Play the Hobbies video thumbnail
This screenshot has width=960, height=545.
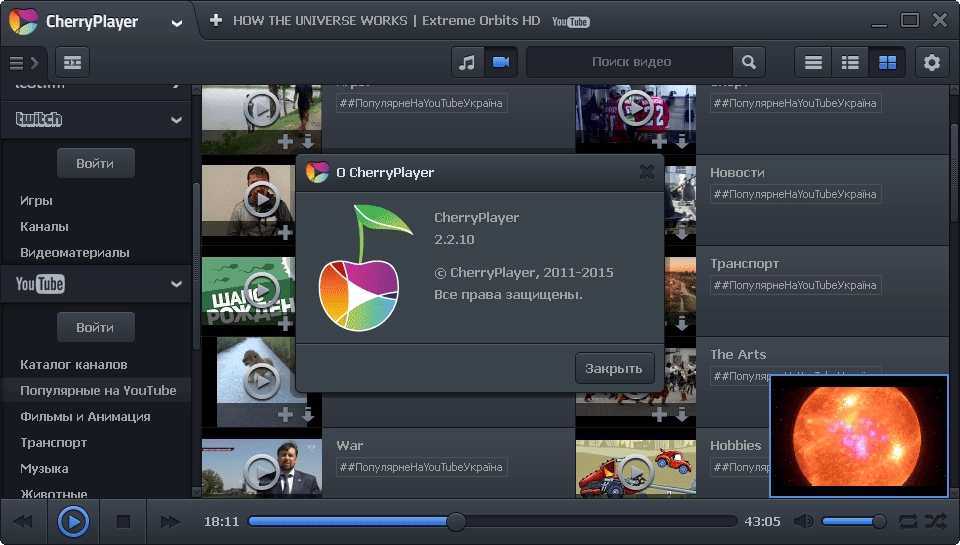coord(636,472)
